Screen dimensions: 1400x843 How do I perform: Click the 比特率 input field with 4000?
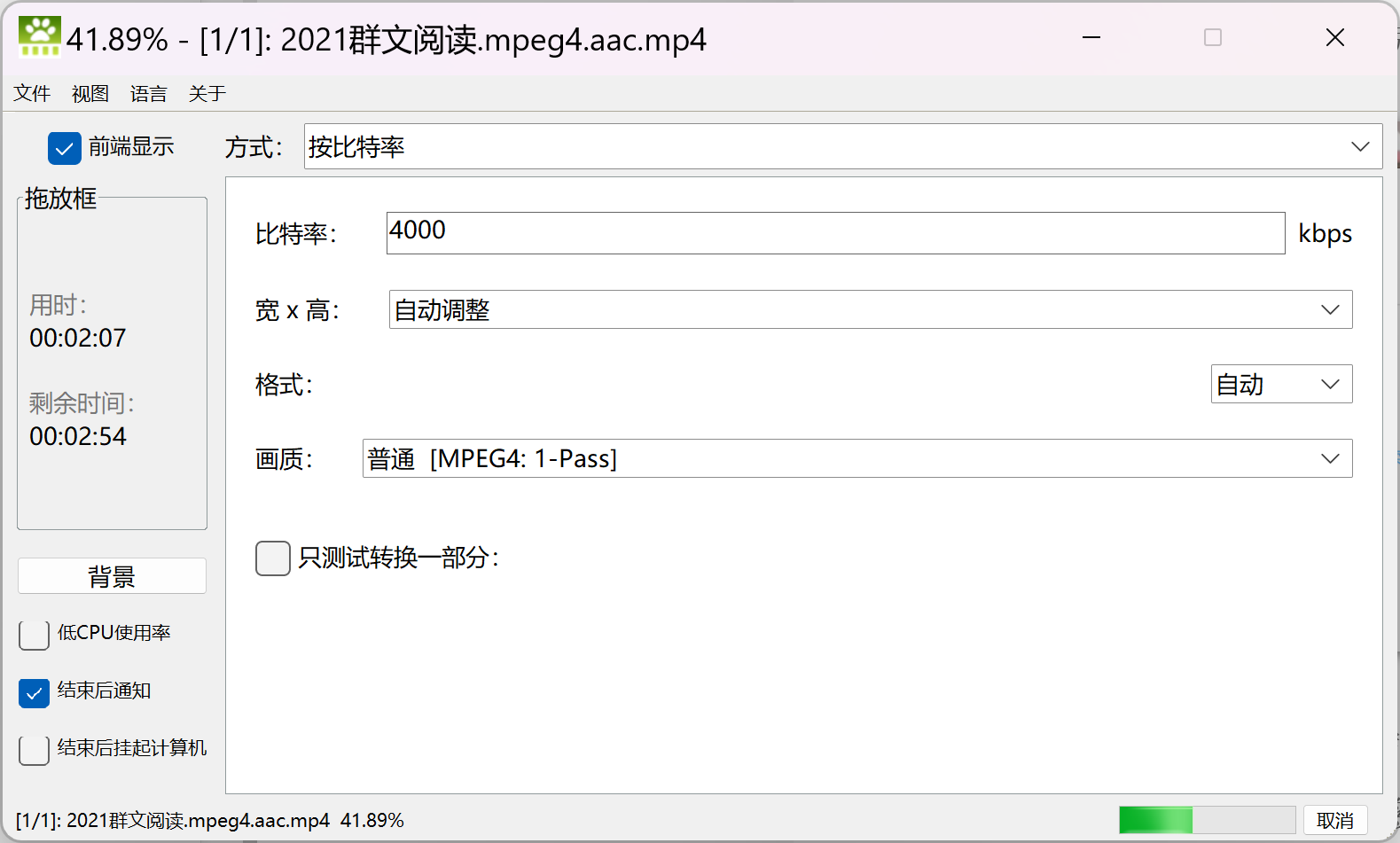[834, 233]
